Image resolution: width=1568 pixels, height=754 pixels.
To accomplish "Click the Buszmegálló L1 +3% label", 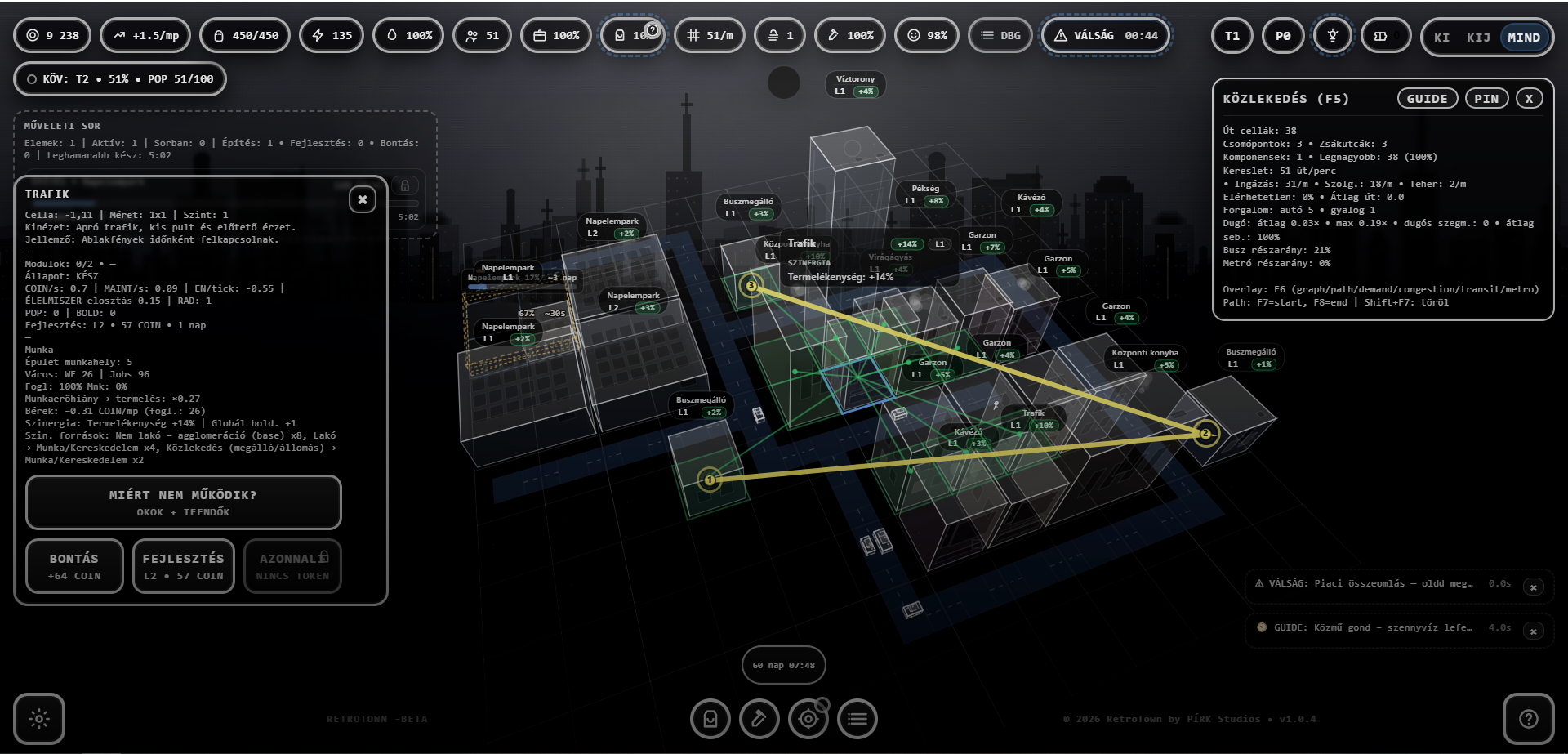I will click(x=748, y=207).
